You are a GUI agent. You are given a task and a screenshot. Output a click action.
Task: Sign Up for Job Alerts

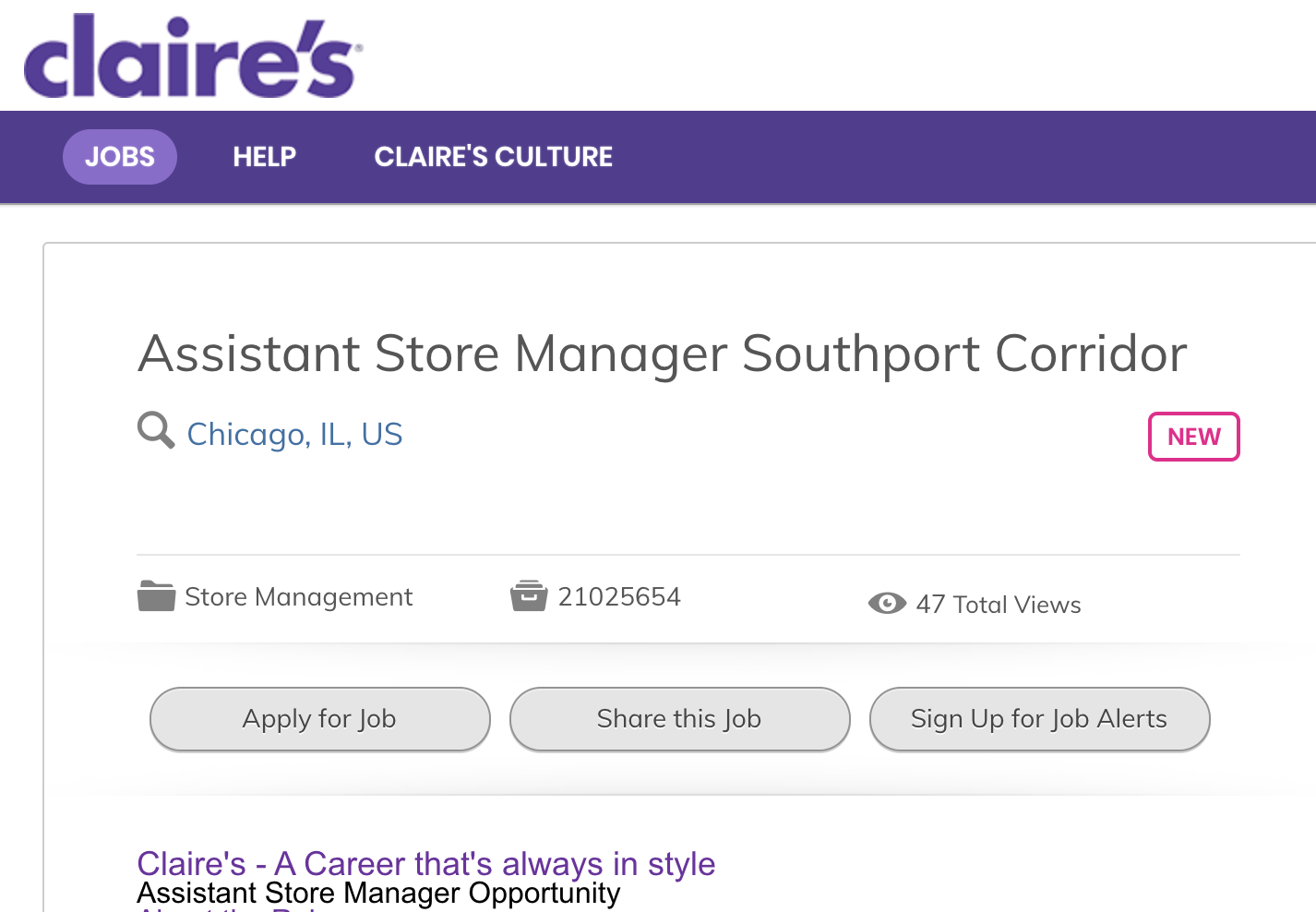[1039, 719]
